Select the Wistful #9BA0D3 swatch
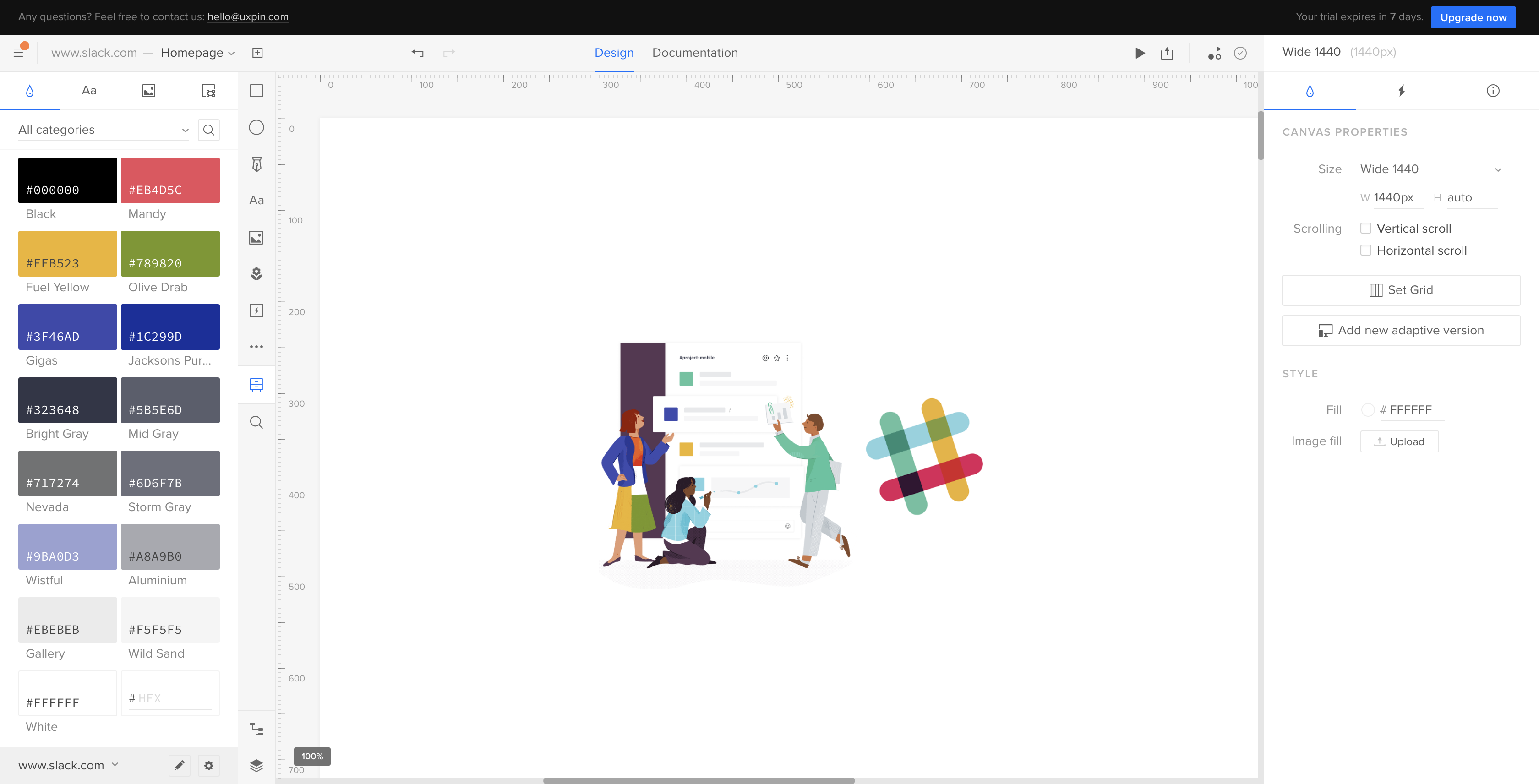Image resolution: width=1539 pixels, height=784 pixels. (x=67, y=547)
